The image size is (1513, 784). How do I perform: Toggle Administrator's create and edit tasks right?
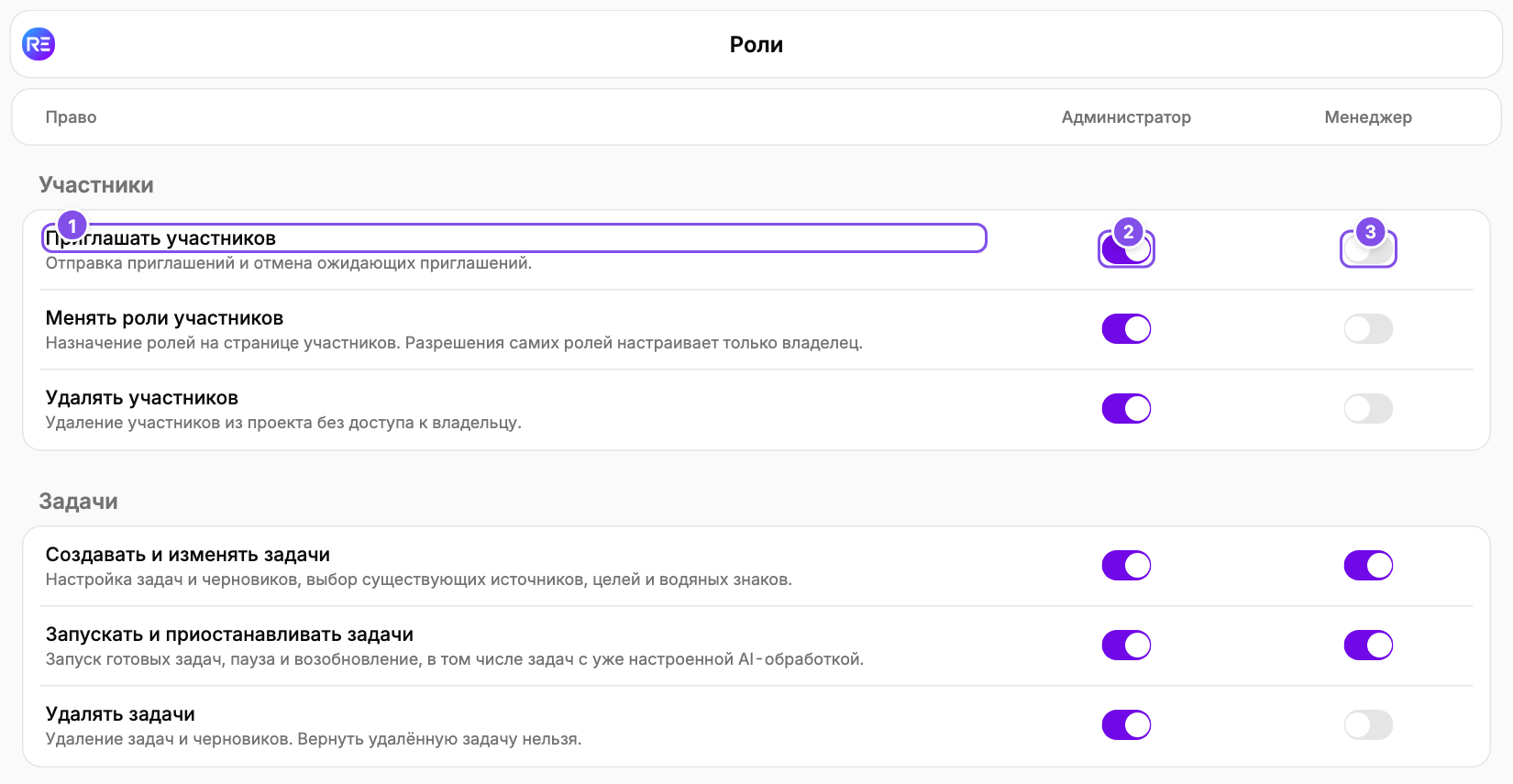click(x=1126, y=566)
